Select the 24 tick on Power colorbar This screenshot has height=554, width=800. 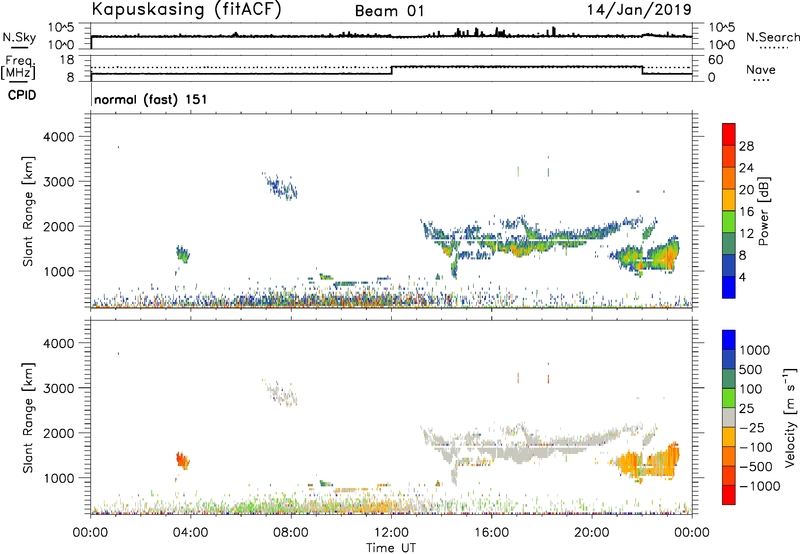tap(746, 168)
